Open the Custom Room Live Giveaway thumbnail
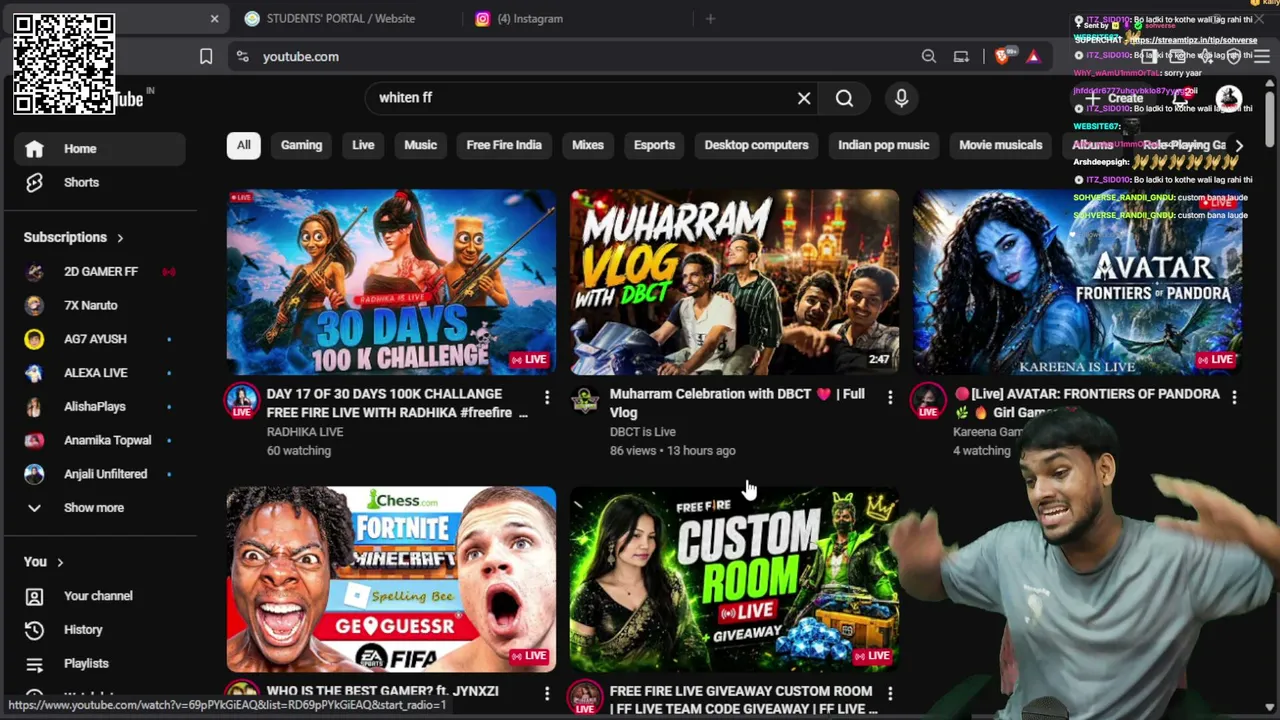1280x720 pixels. [x=734, y=579]
